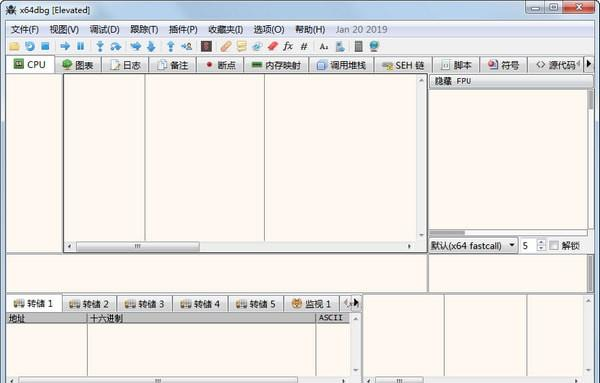
Task: Switch to the 脚本 tab
Action: (456, 65)
